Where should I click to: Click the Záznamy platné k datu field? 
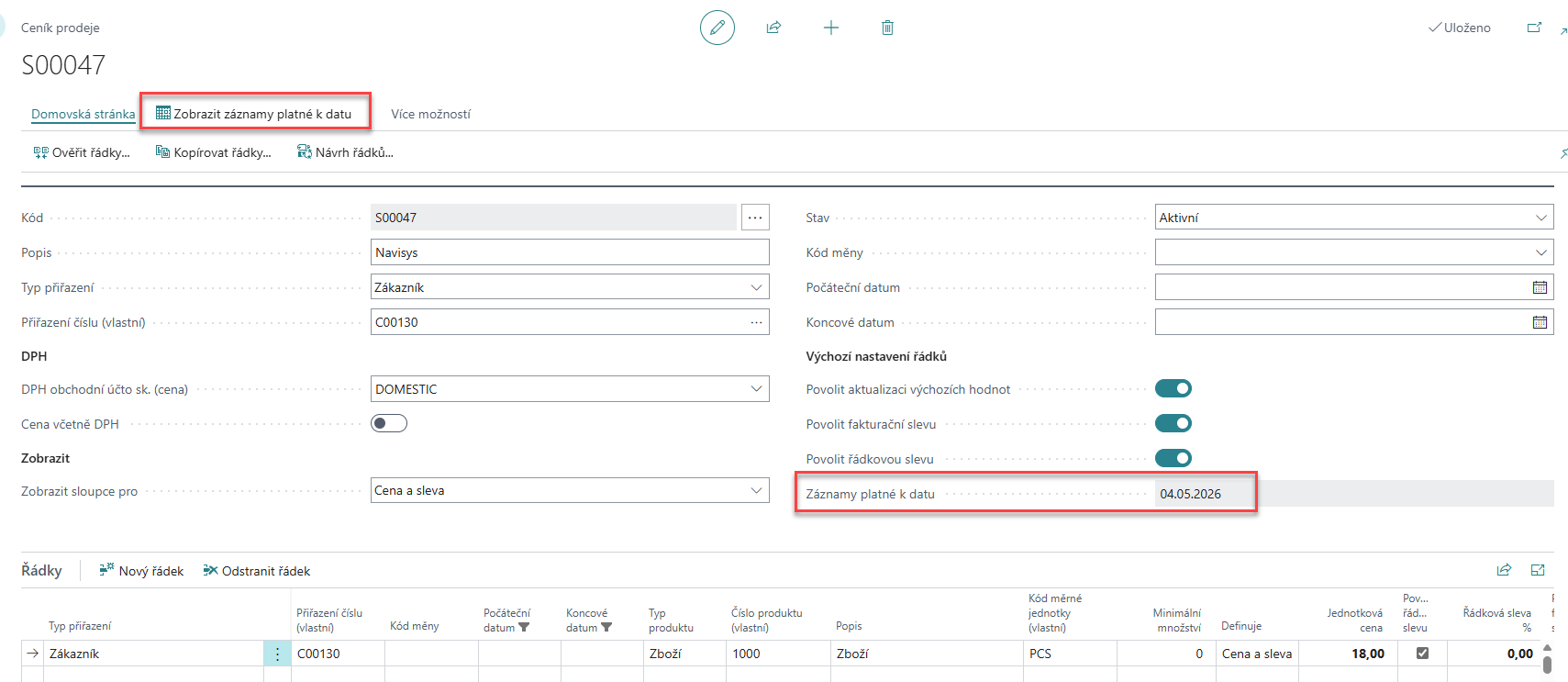click(x=1354, y=494)
